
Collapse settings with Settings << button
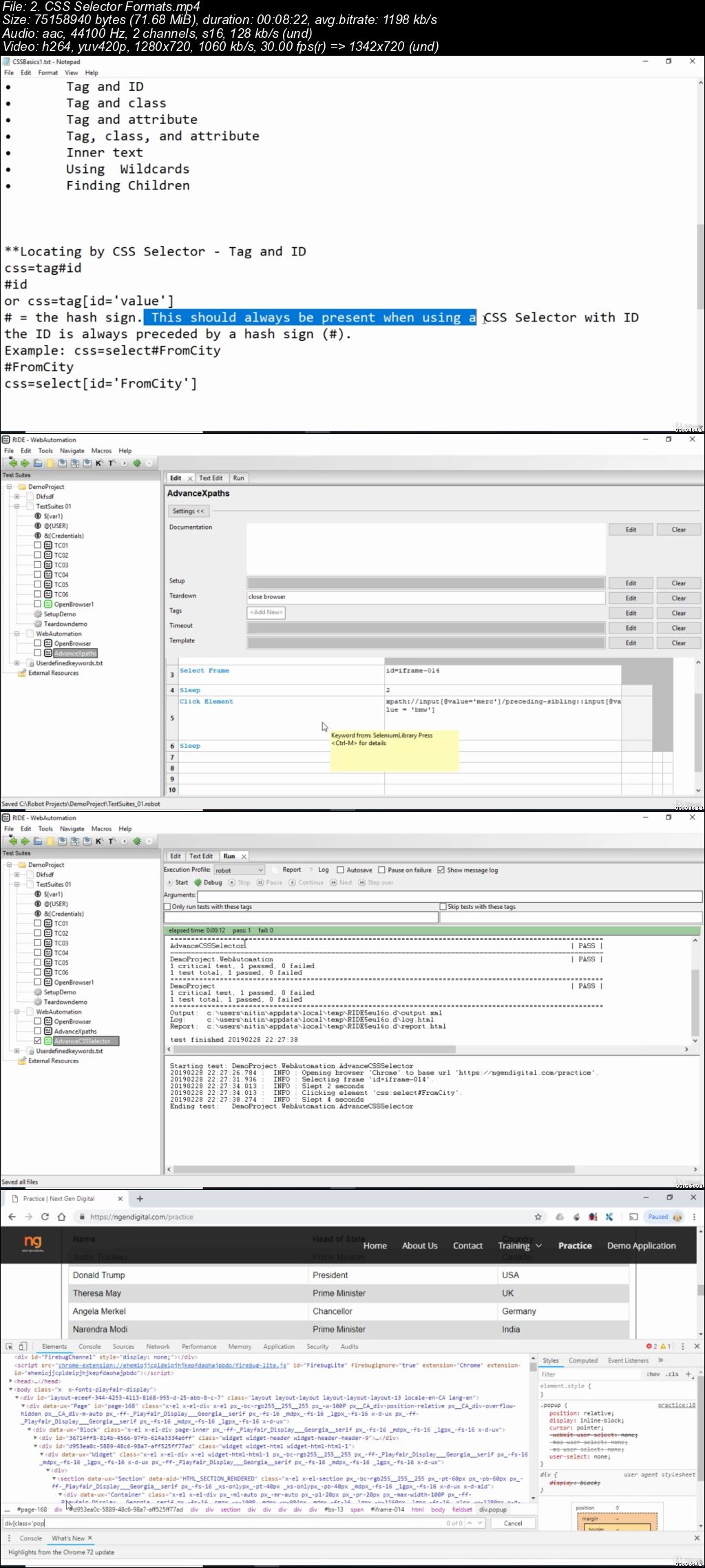click(x=188, y=511)
